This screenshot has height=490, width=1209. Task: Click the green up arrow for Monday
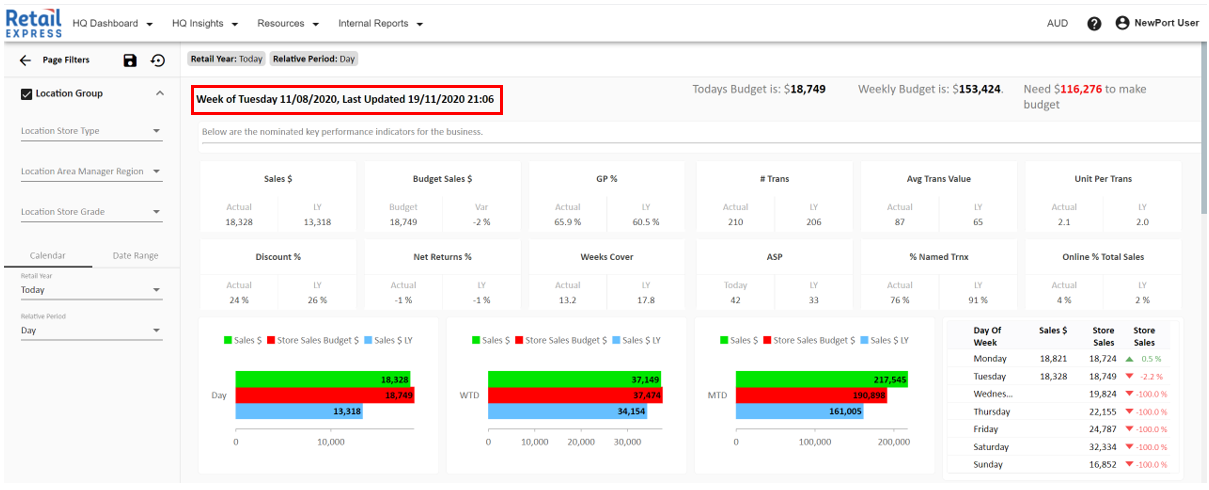click(1129, 359)
